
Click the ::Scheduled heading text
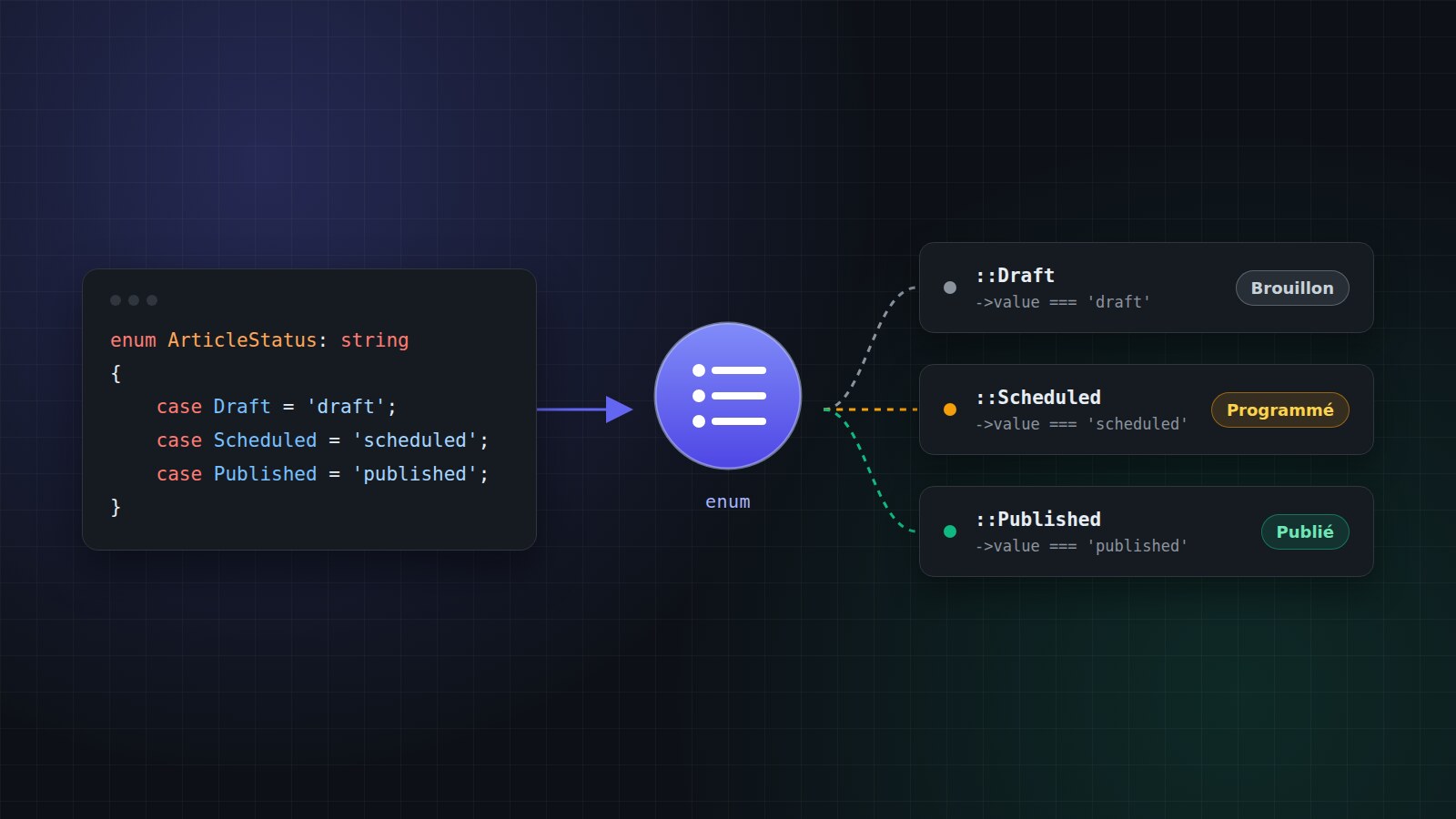(x=1038, y=397)
